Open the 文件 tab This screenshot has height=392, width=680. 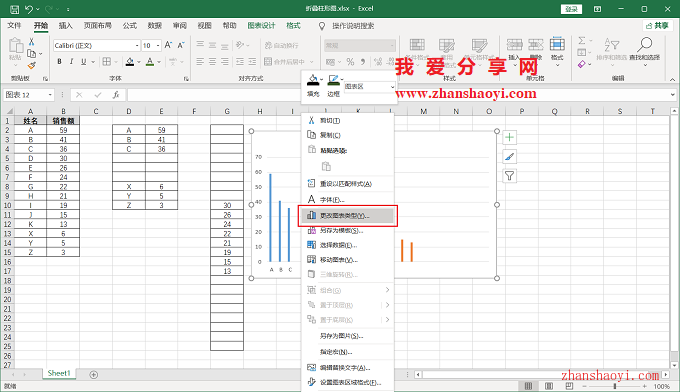point(14,26)
